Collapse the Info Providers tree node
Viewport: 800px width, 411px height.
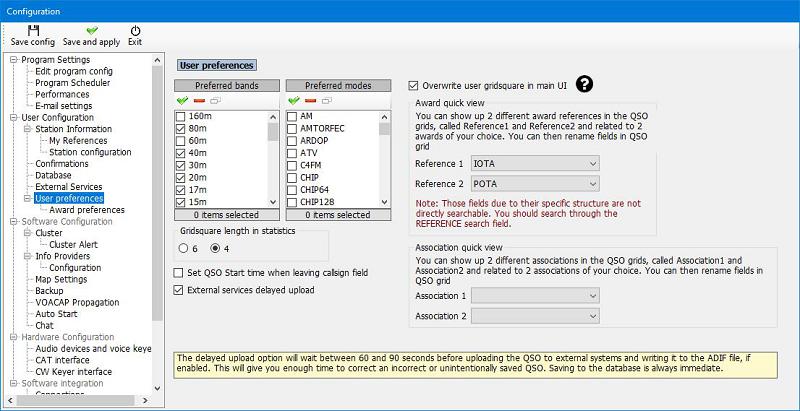point(27,256)
